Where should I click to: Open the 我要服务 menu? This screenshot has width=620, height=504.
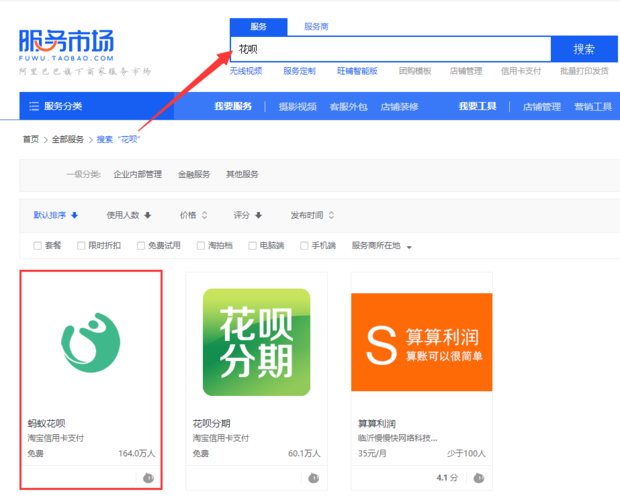[x=233, y=106]
